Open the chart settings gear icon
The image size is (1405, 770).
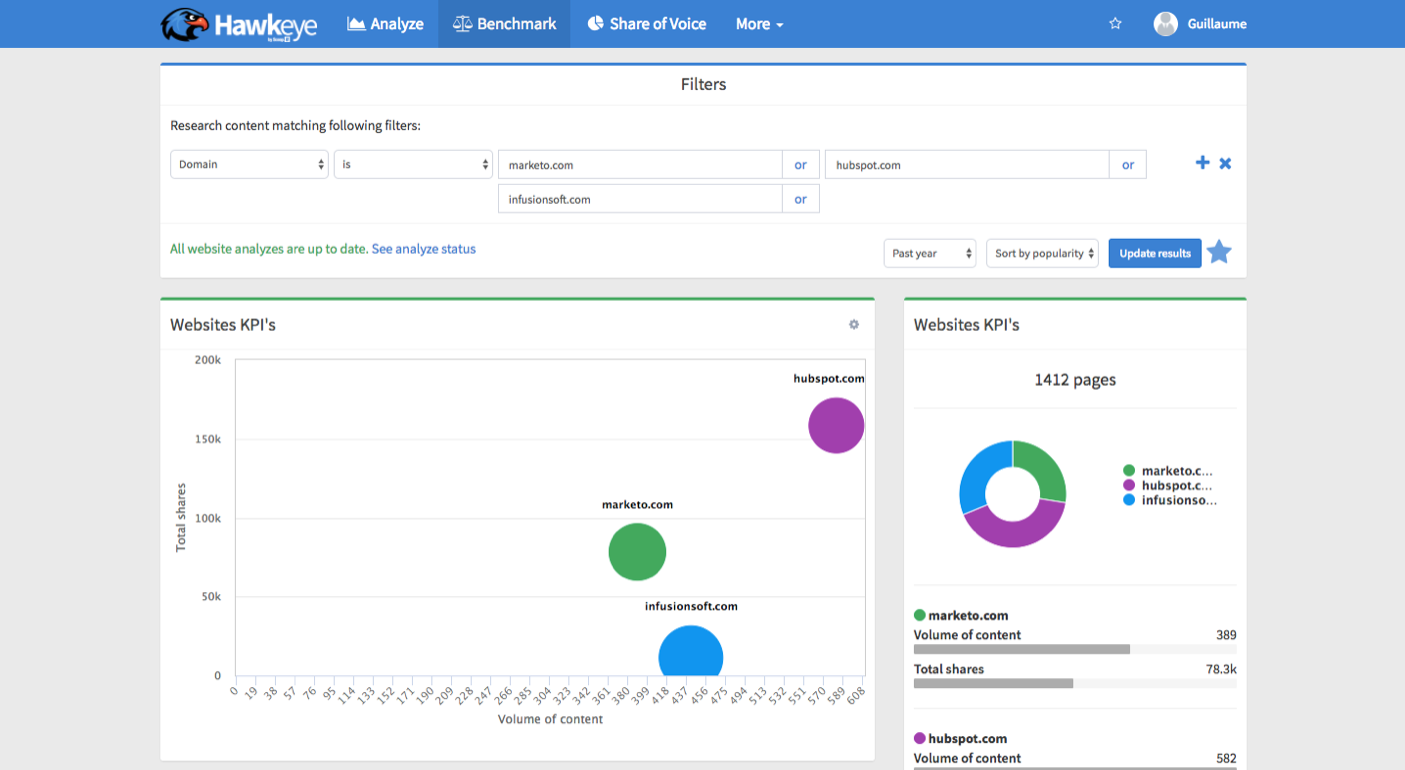click(x=854, y=324)
